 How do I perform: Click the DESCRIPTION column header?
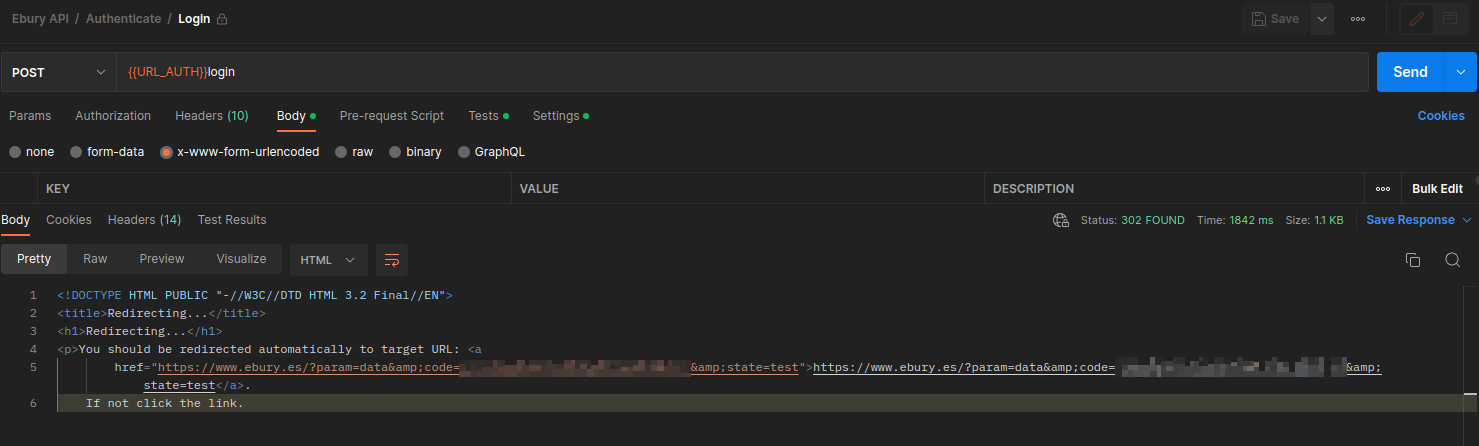(x=1033, y=188)
